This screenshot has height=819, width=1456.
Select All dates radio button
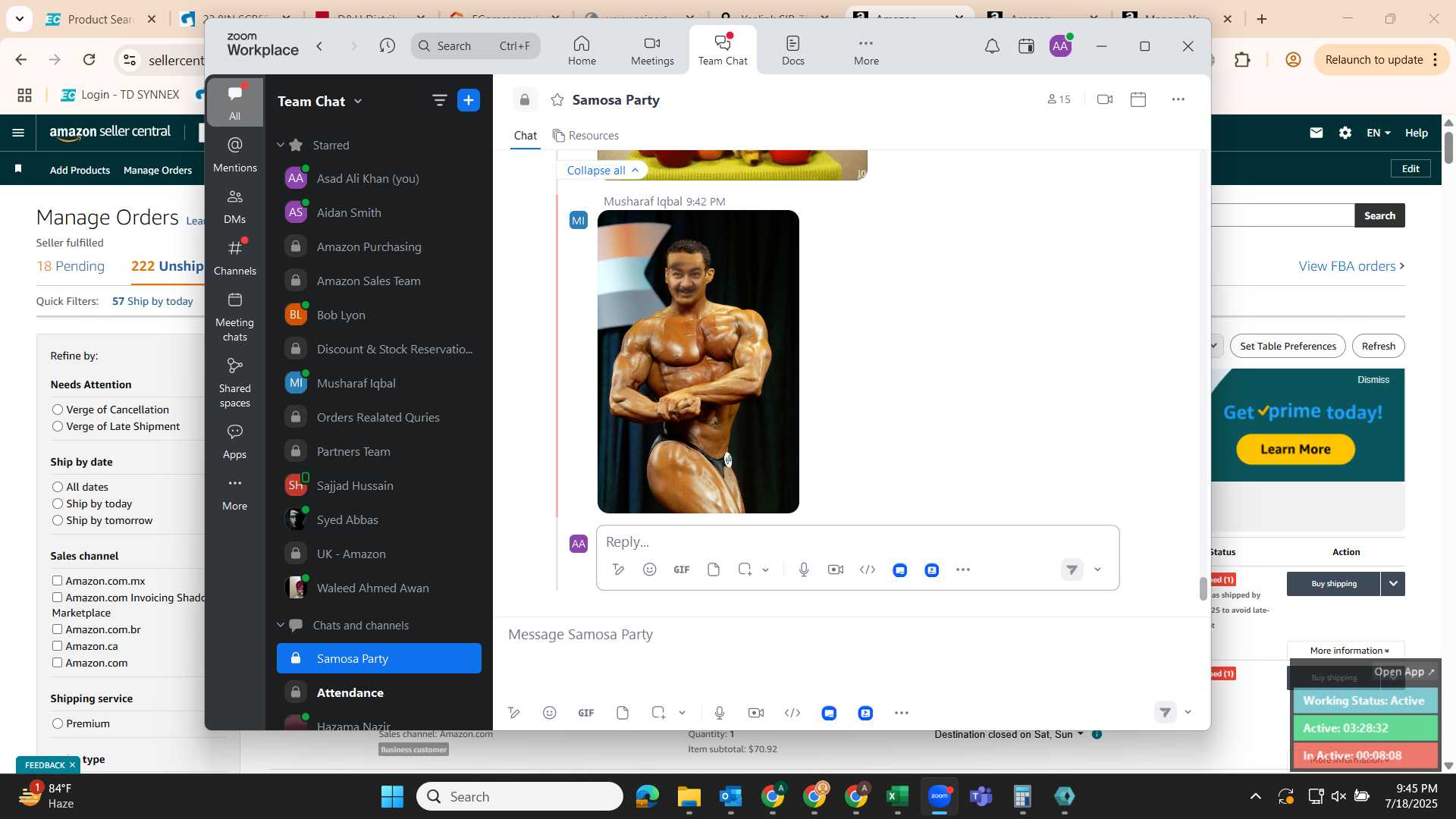click(58, 487)
